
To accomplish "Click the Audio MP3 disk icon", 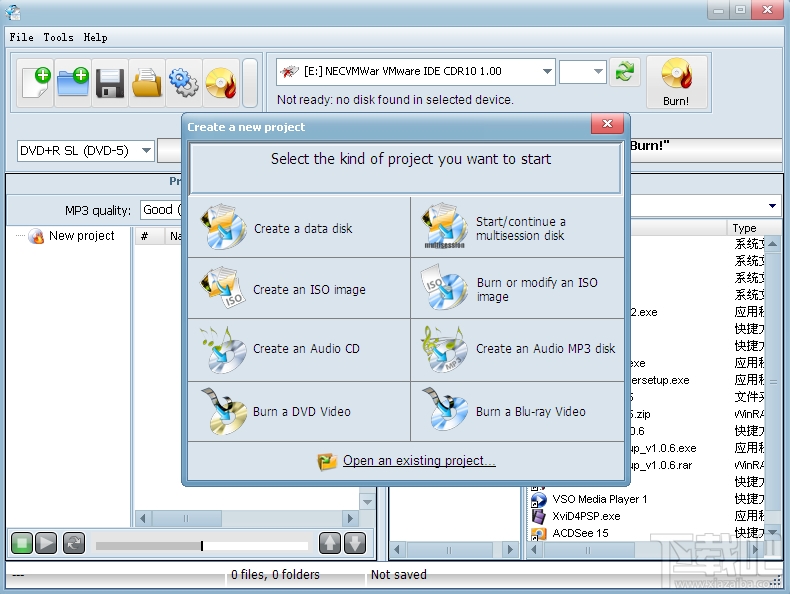I will [x=444, y=349].
